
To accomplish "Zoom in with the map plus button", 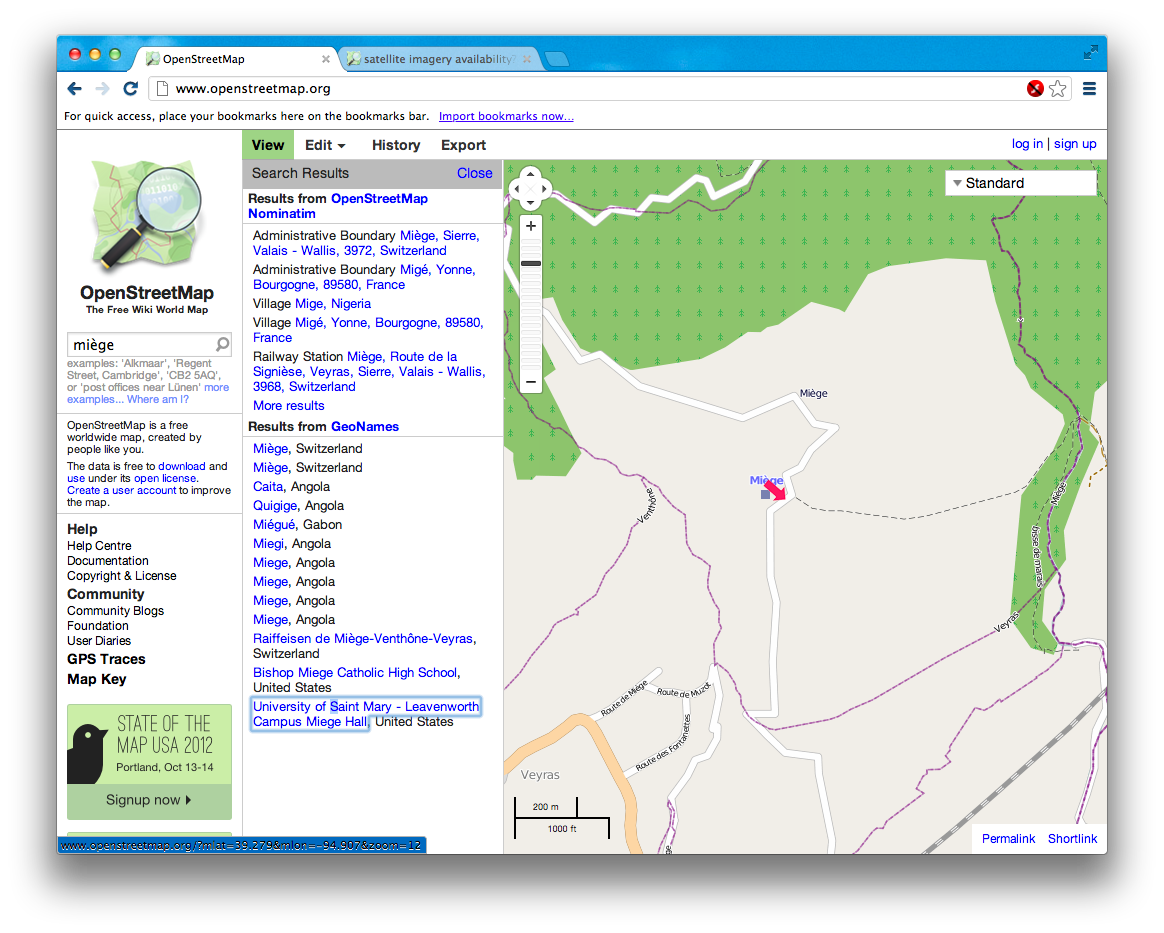I will pyautogui.click(x=531, y=226).
